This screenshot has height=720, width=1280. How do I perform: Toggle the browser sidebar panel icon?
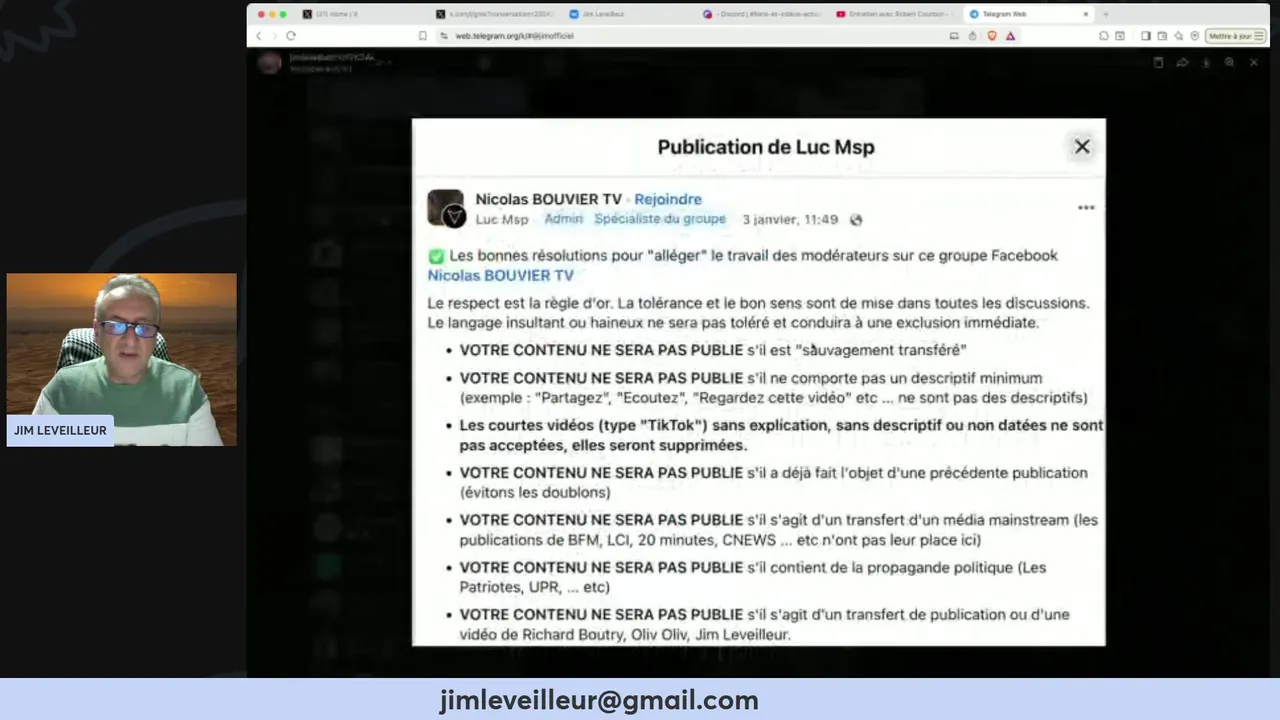pyautogui.click(x=1146, y=36)
